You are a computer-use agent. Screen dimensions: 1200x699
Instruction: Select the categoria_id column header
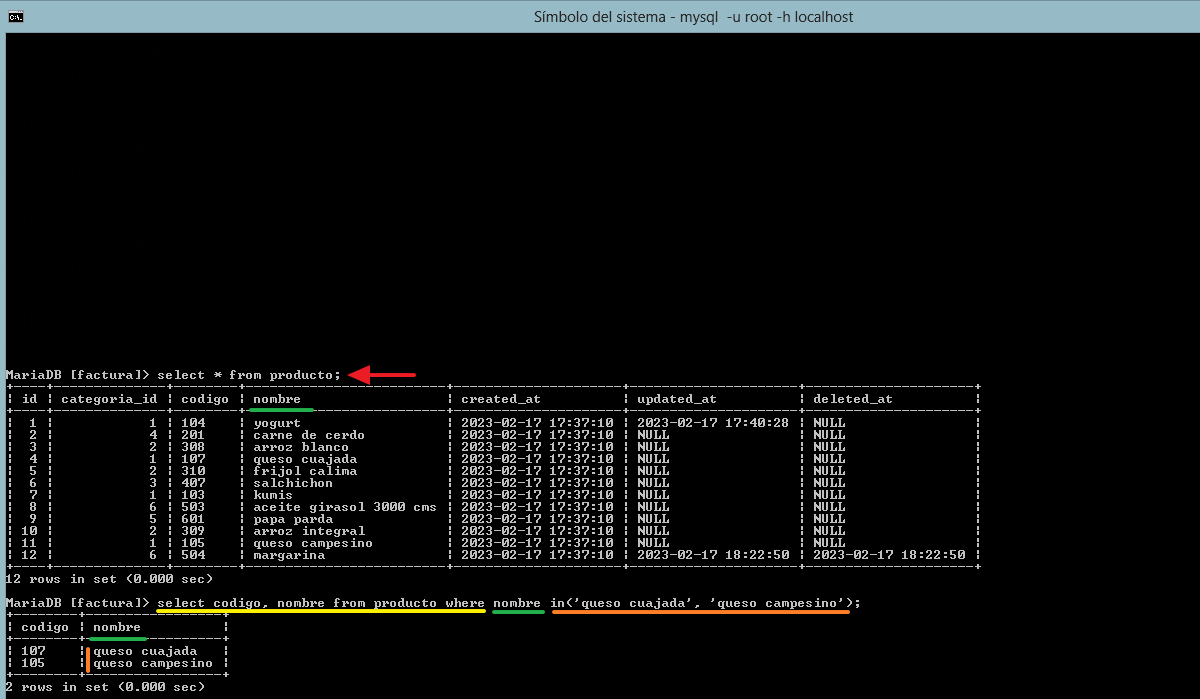109,399
